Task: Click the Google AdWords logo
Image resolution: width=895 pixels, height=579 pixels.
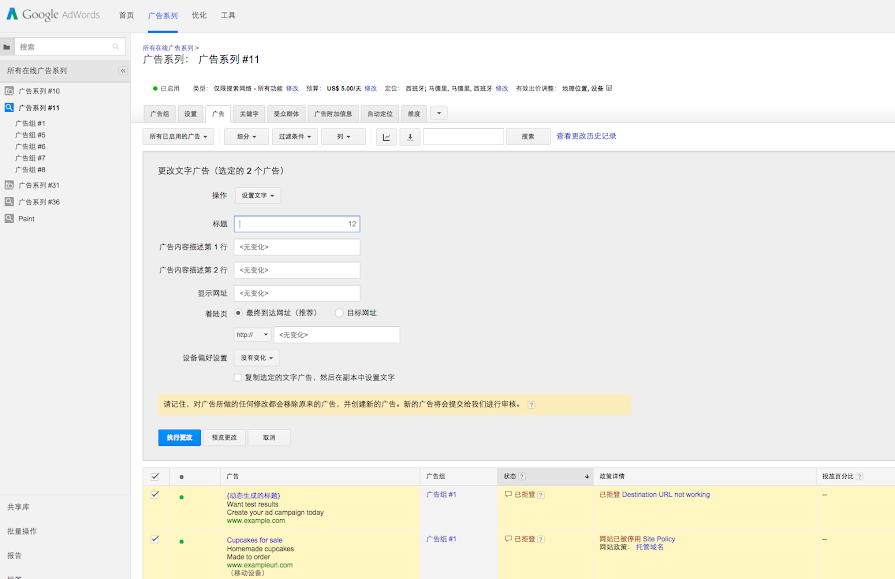Action: (53, 16)
